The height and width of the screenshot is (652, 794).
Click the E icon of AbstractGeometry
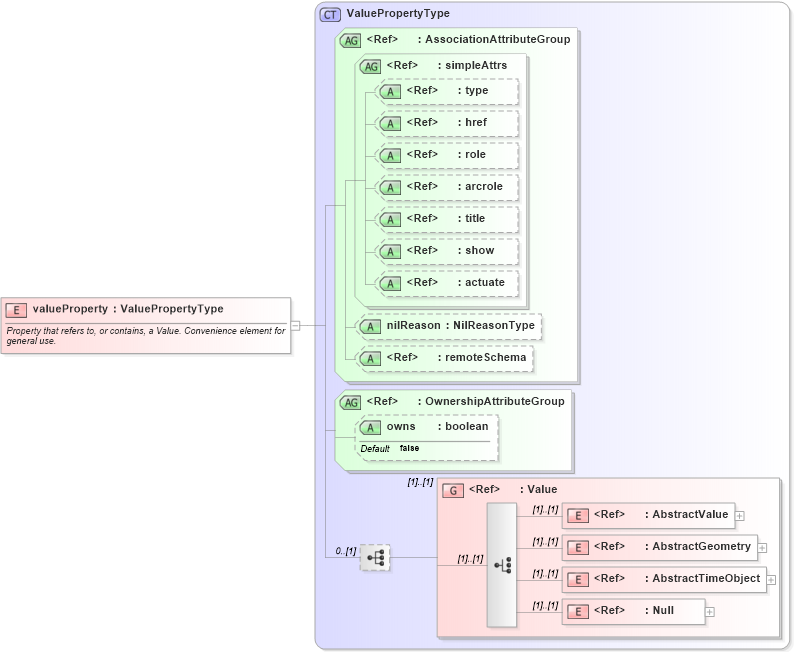click(x=578, y=548)
